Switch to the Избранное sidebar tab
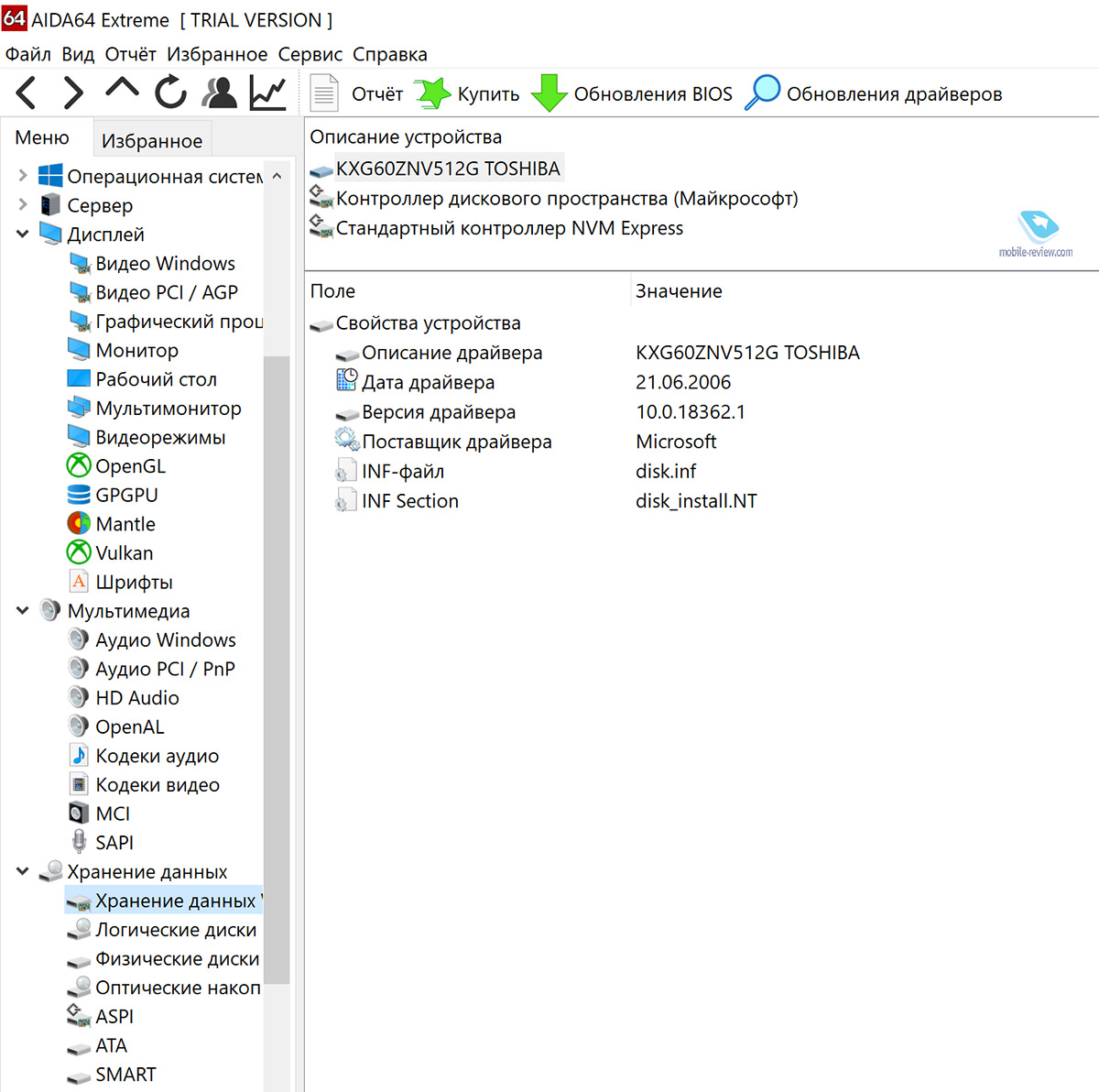The width and height of the screenshot is (1099, 1092). (x=152, y=140)
